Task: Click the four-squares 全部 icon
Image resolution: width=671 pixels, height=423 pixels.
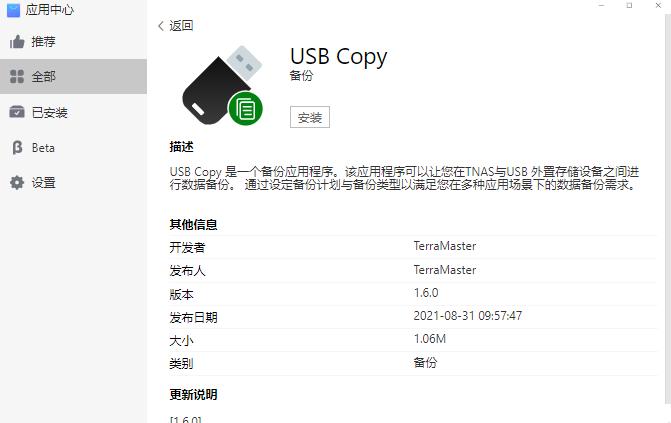Action: pyautogui.click(x=17, y=77)
